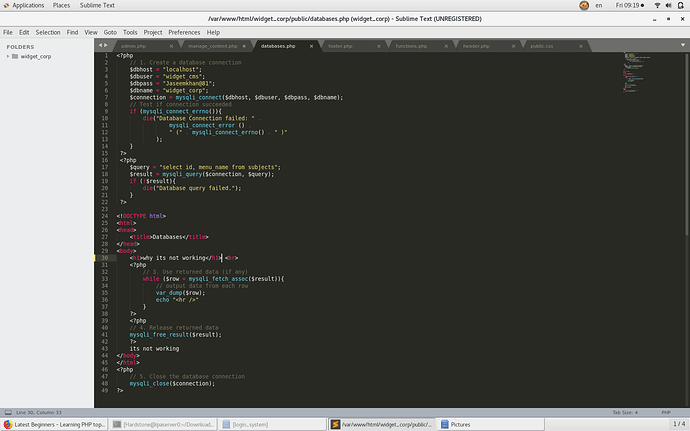Switch to the header.php tab
The width and height of the screenshot is (690, 431).
[476, 46]
